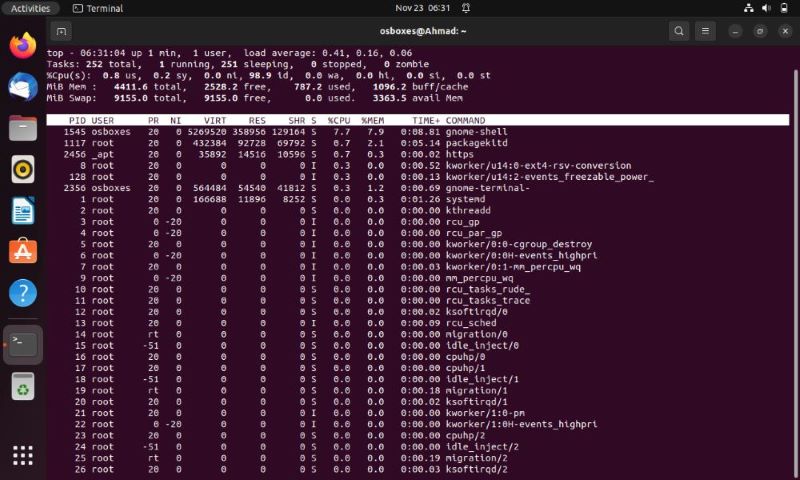This screenshot has width=800, height=480.
Task: Open the battery status icon
Action: pos(784,8)
